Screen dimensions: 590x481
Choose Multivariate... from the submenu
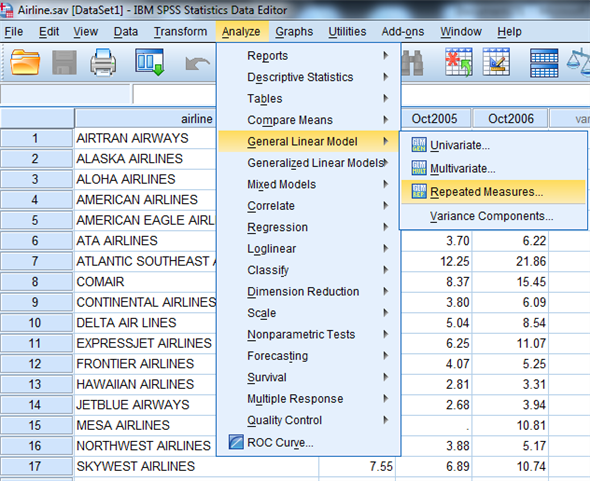point(493,168)
